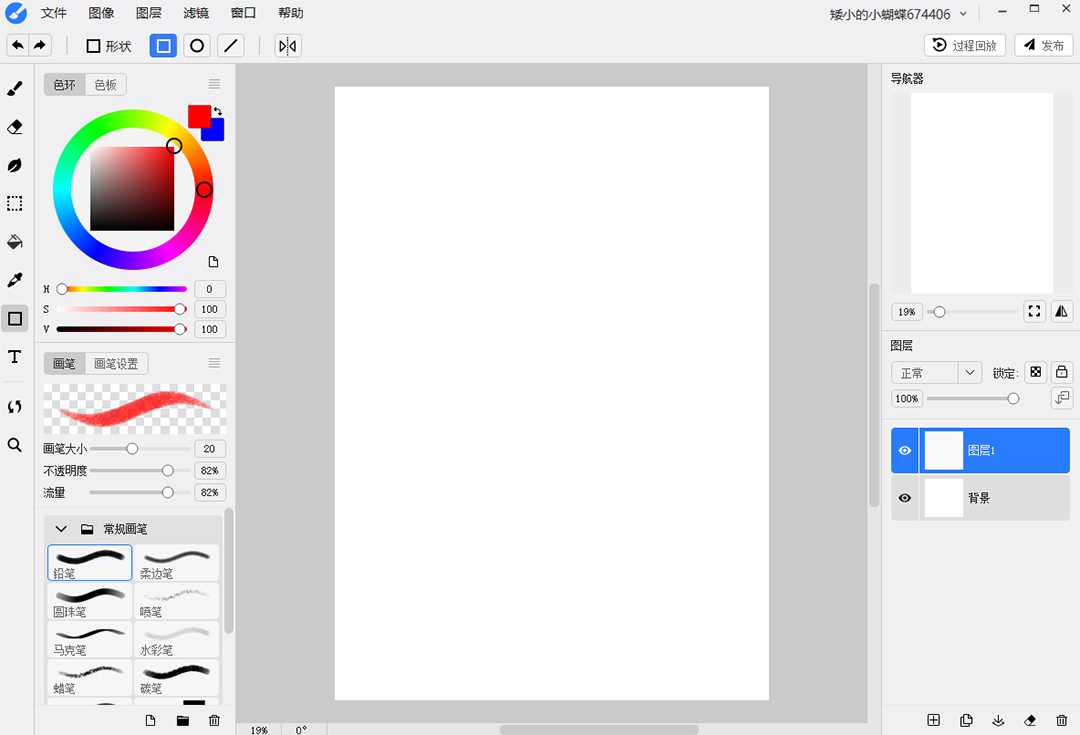Click the 画笔大小 slider

[x=140, y=448]
